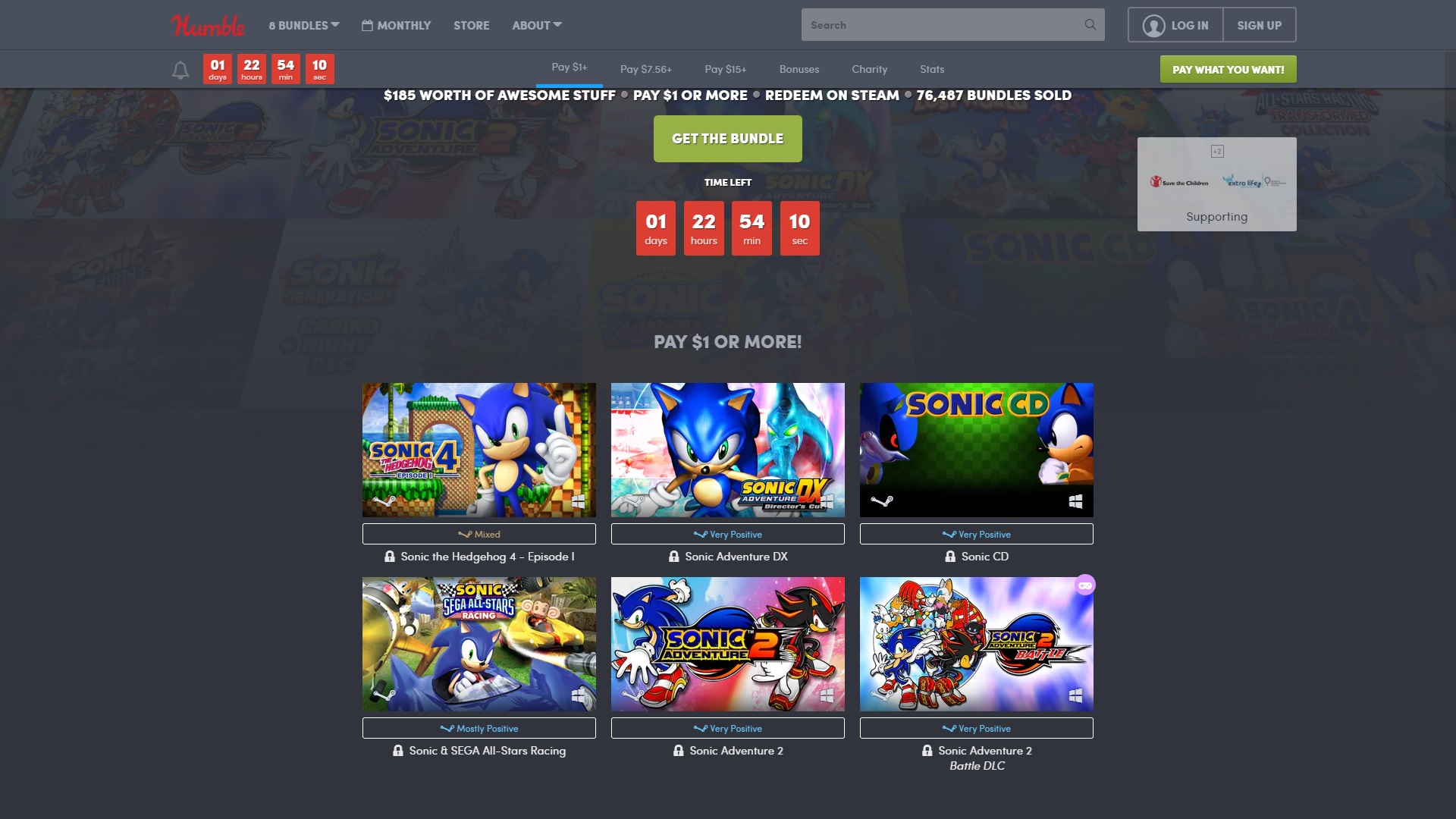This screenshot has height=819, width=1456.
Task: Open the Sonic & SEGA All-Stars Racing thumbnail
Action: pos(479,644)
